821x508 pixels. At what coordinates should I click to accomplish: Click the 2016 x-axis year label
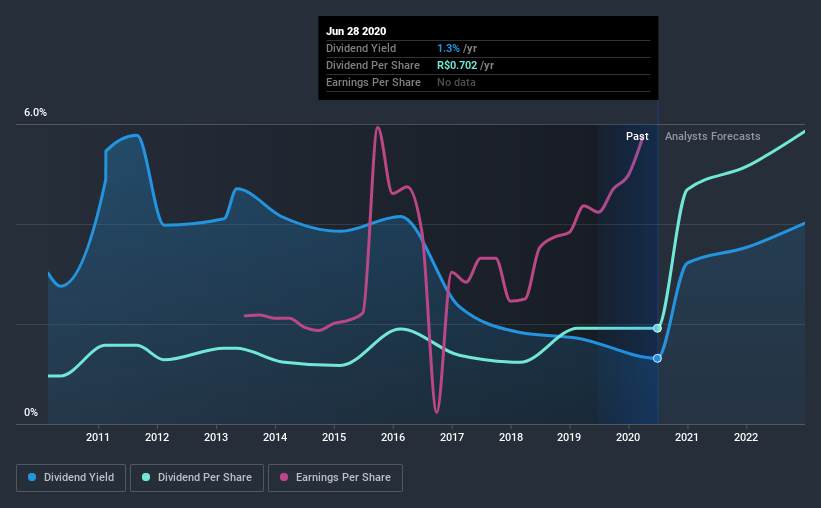click(393, 437)
